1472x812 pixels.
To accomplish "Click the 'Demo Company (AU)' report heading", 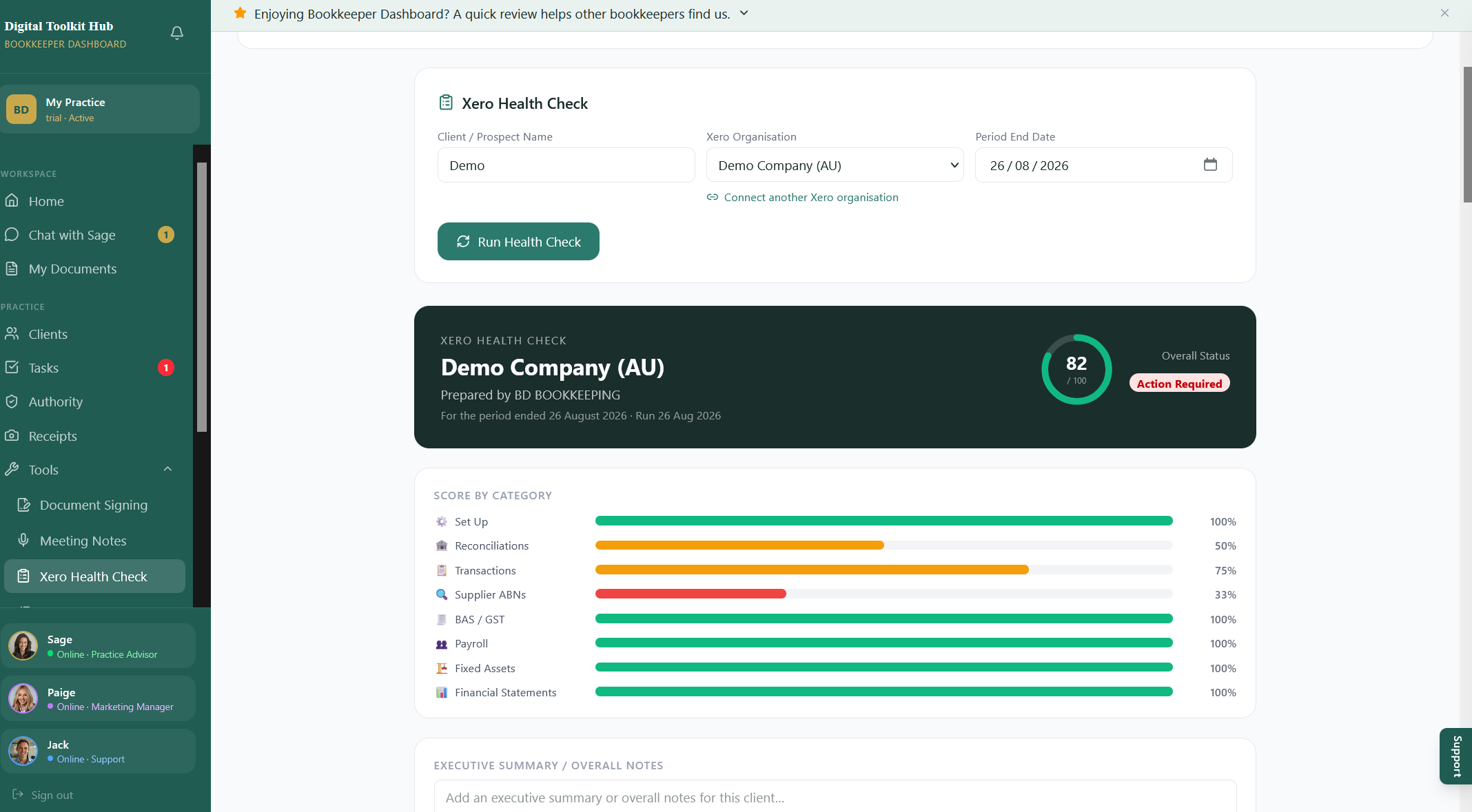I will [x=552, y=367].
